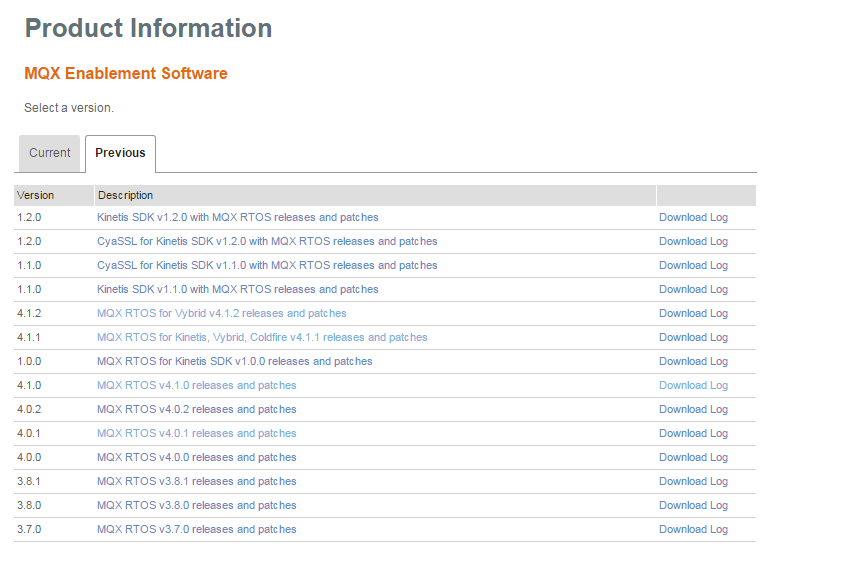853x577 pixels.
Task: Open MQX RTOS v4.0.1 releases and patches
Action: click(196, 433)
